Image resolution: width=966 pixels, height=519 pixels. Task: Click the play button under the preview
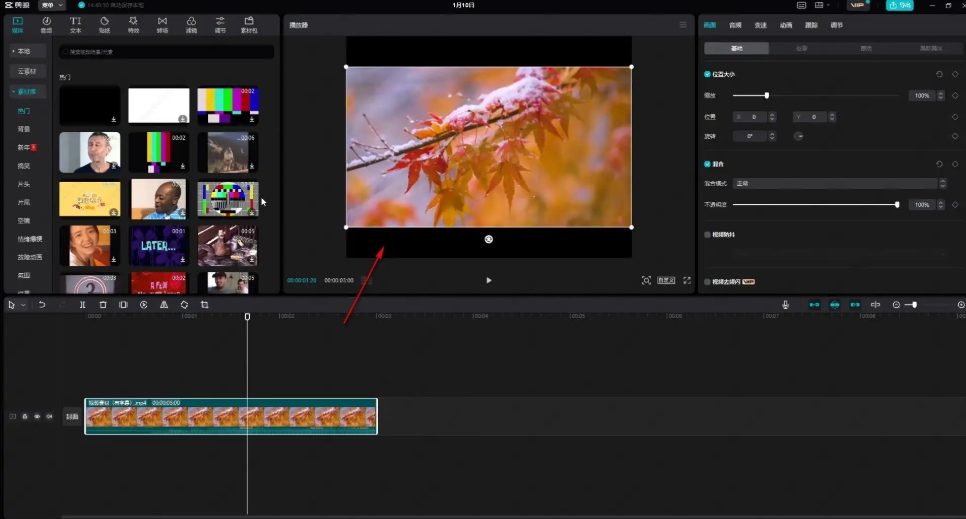(489, 281)
